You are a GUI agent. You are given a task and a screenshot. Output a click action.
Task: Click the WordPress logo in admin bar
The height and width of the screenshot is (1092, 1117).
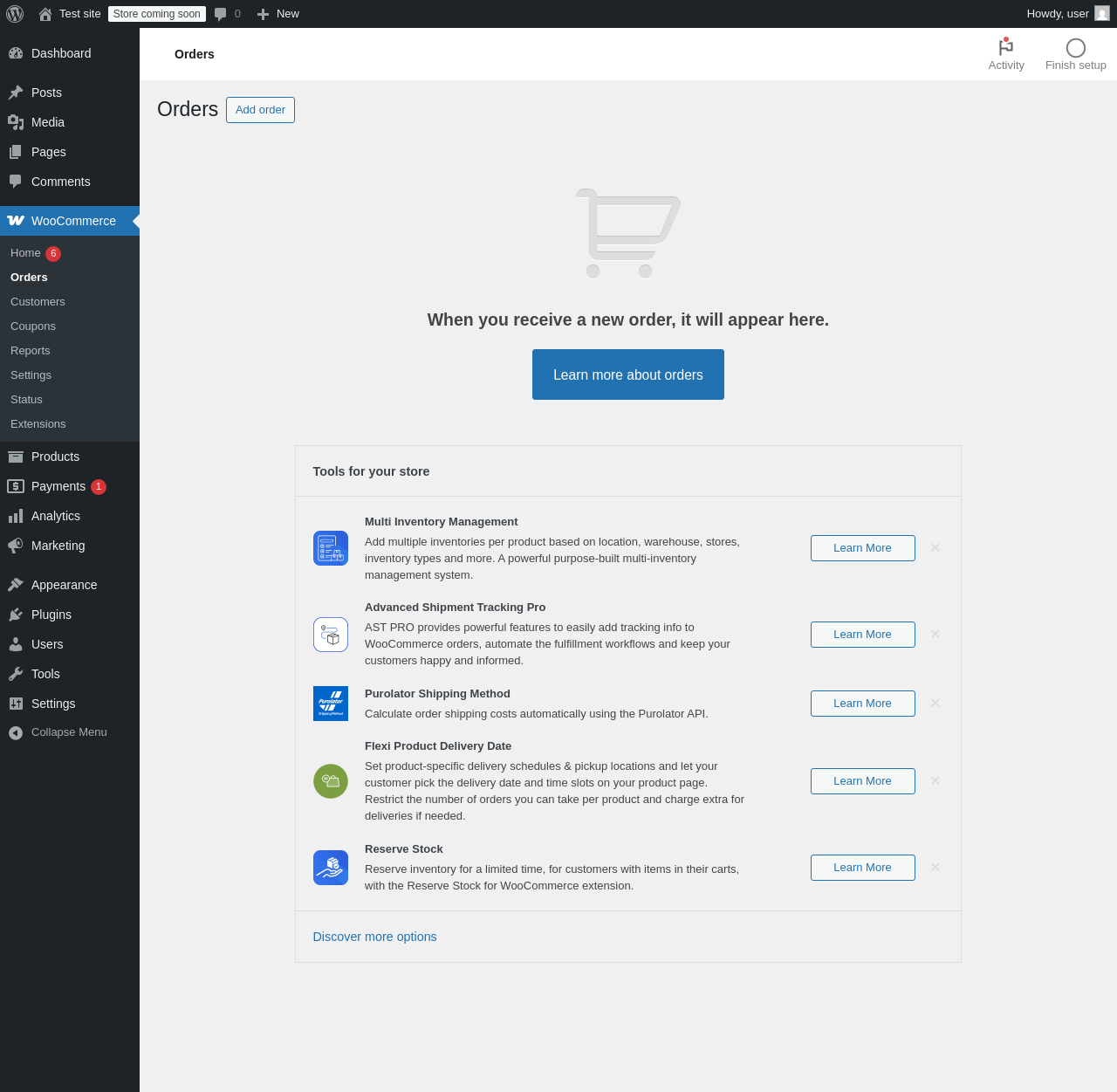click(x=15, y=14)
